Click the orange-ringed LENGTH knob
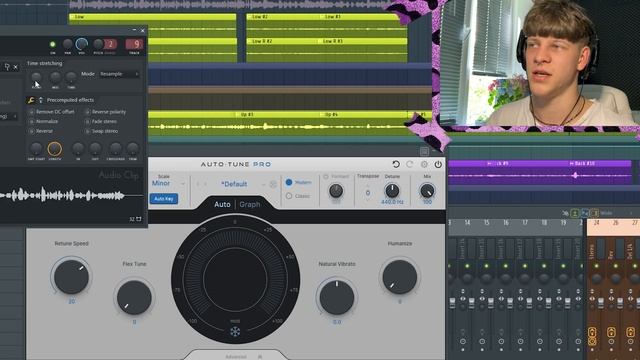This screenshot has width=640, height=360. point(55,149)
